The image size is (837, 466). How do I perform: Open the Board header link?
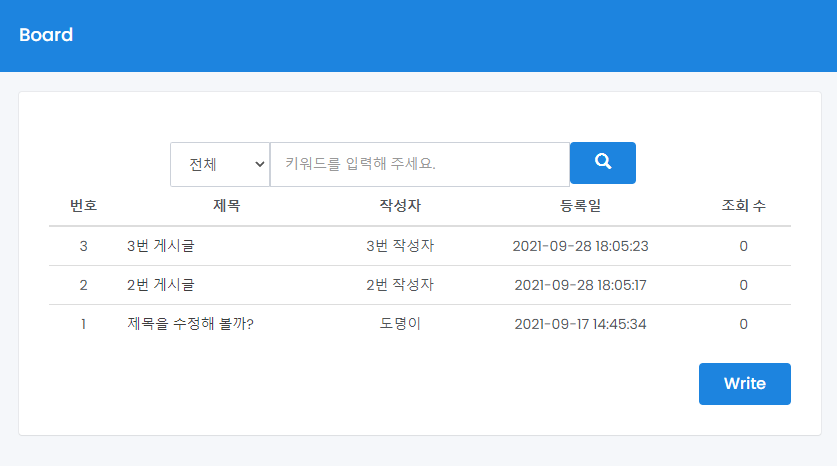pos(46,35)
